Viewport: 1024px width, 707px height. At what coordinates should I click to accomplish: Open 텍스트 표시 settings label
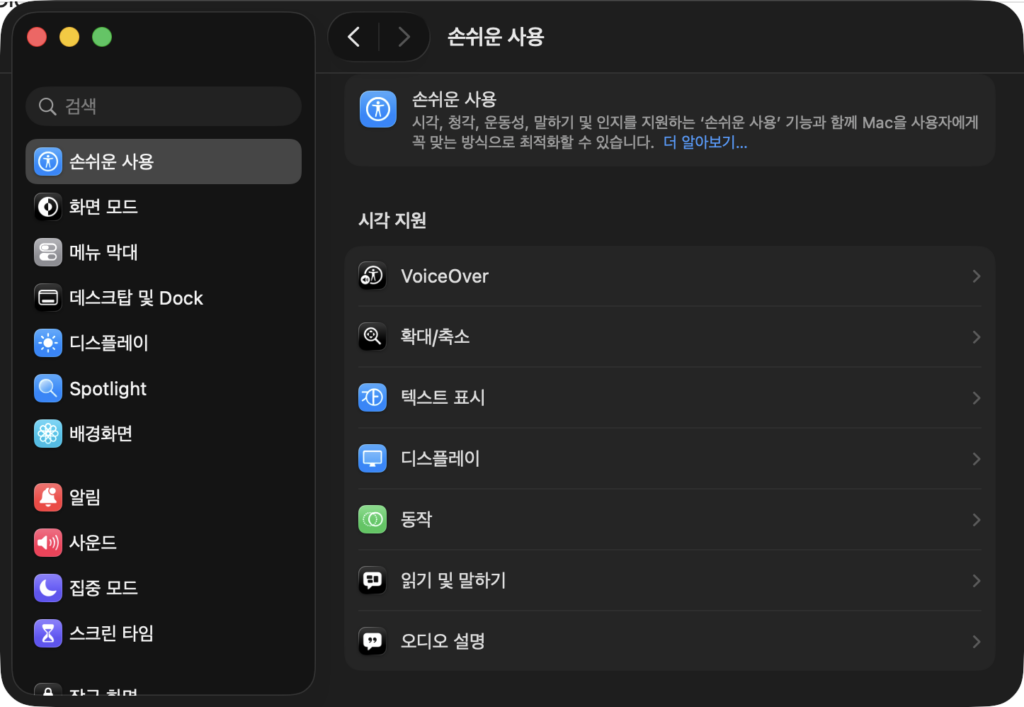[x=443, y=398]
